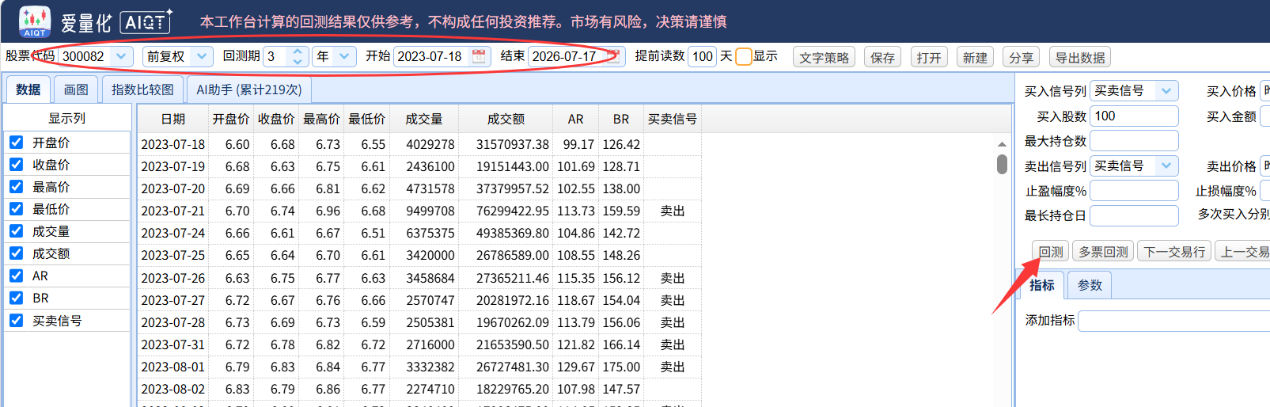Click the BR value 166.14
This screenshot has height=407, width=1270.
pyautogui.click(x=620, y=345)
